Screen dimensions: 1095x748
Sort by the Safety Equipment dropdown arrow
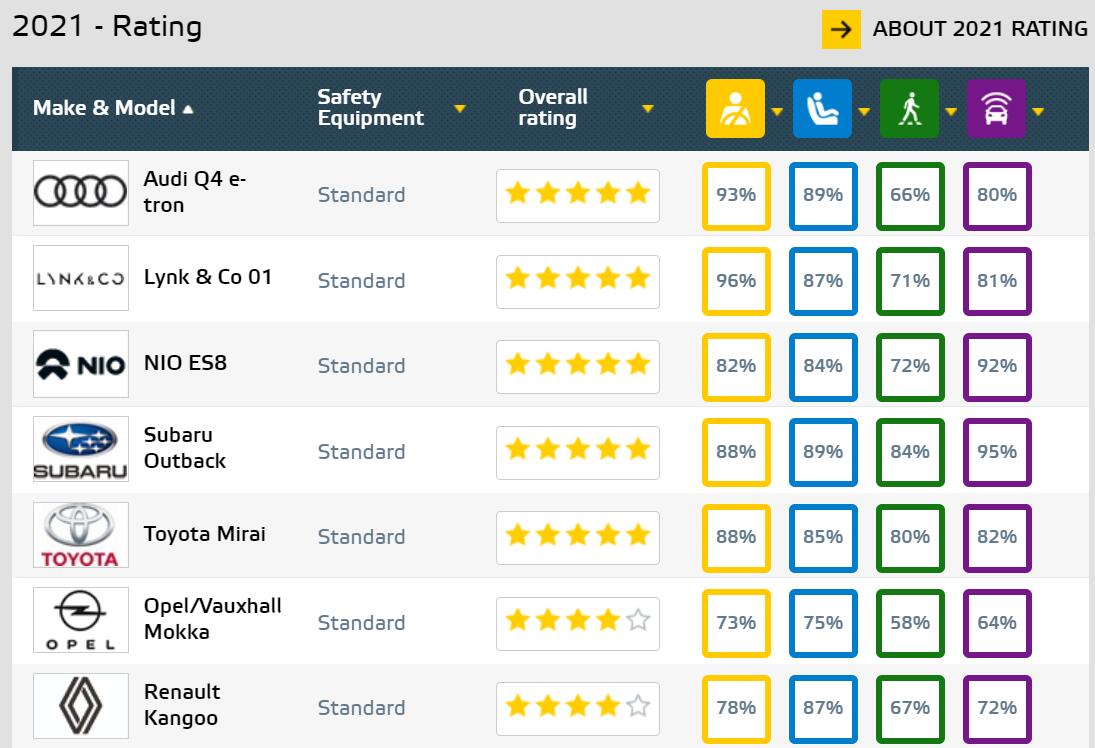[460, 109]
